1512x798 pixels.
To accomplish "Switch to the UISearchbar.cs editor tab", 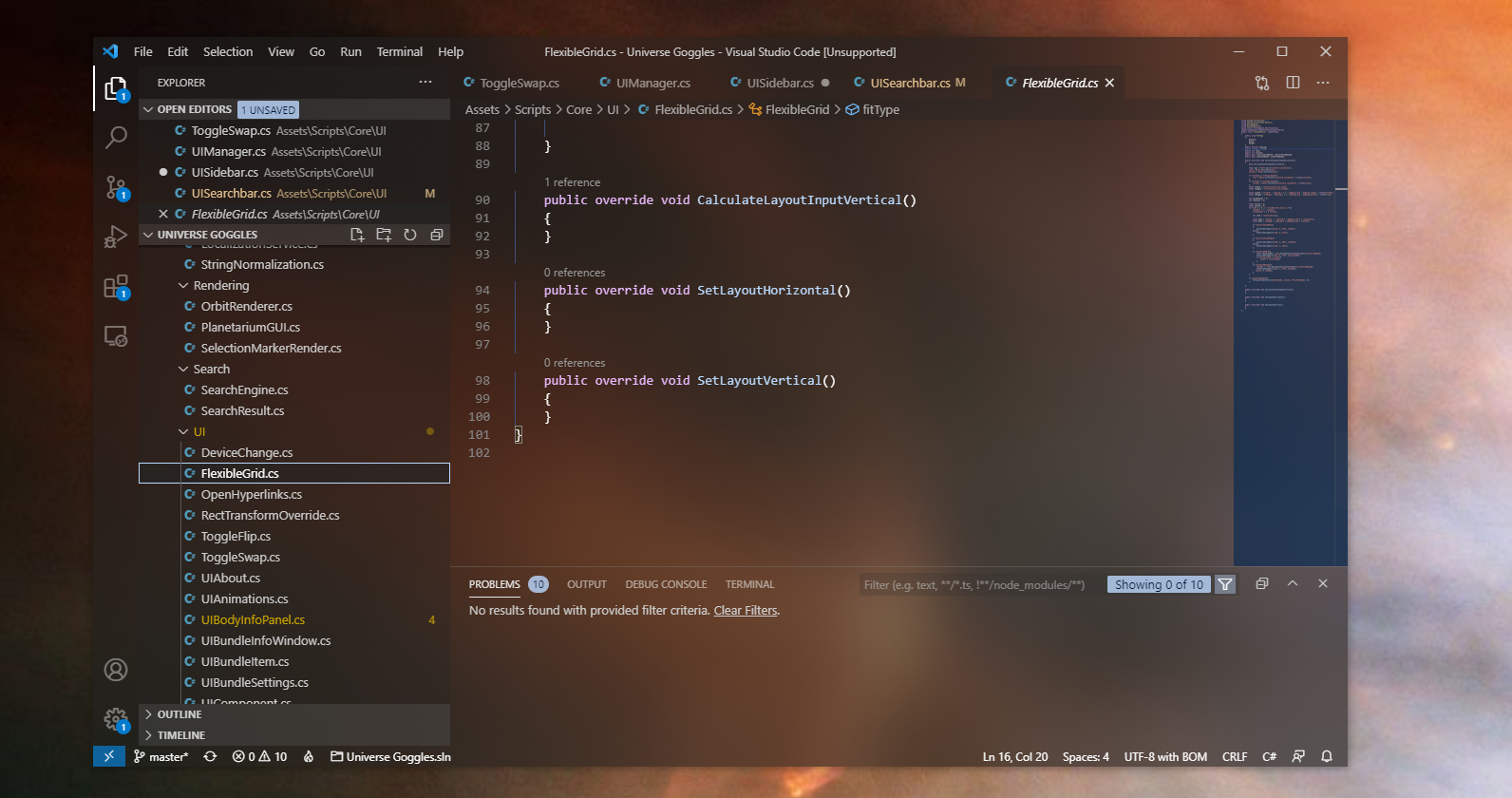I will (910, 83).
